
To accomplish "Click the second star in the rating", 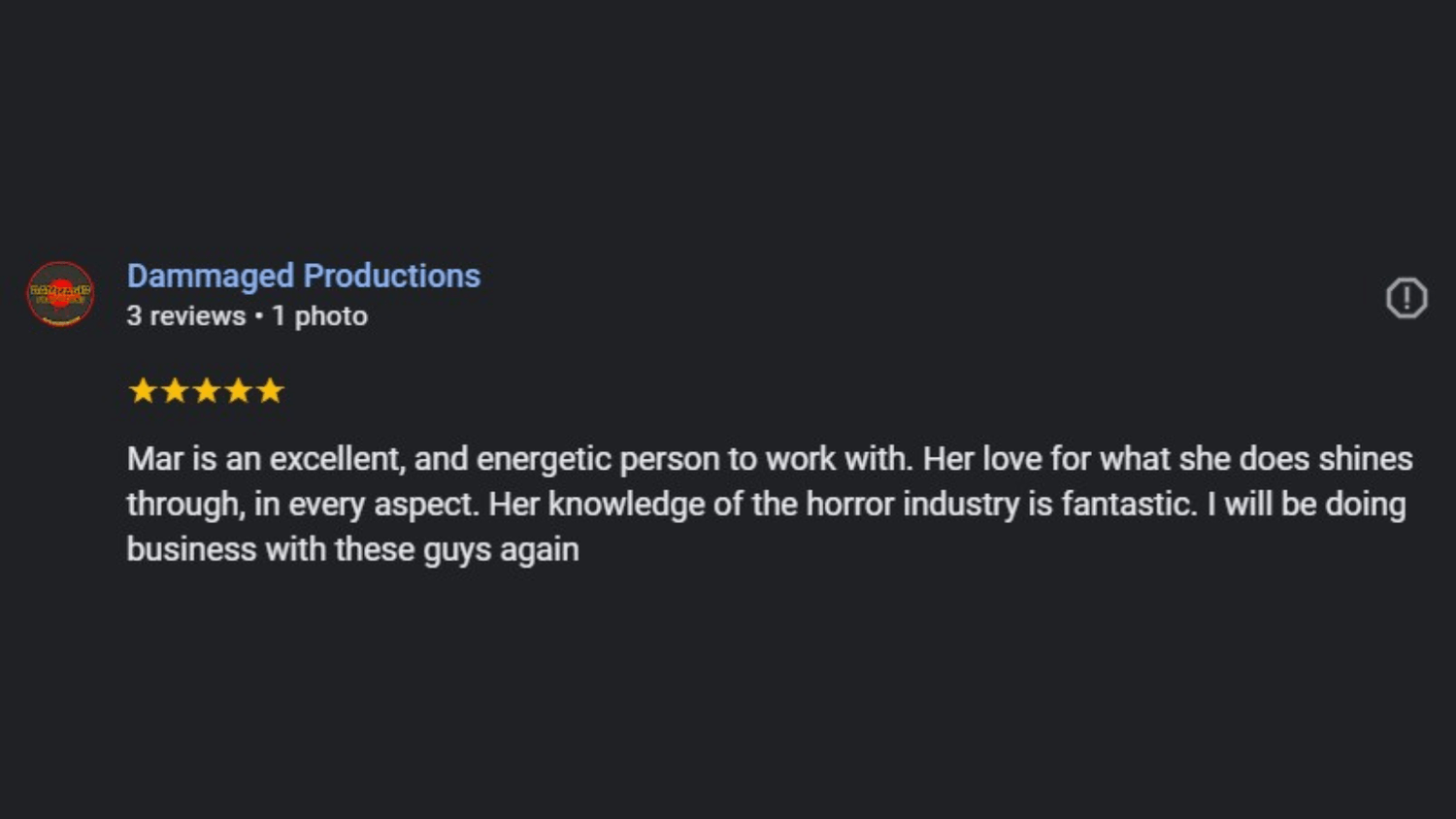I will pos(175,391).
